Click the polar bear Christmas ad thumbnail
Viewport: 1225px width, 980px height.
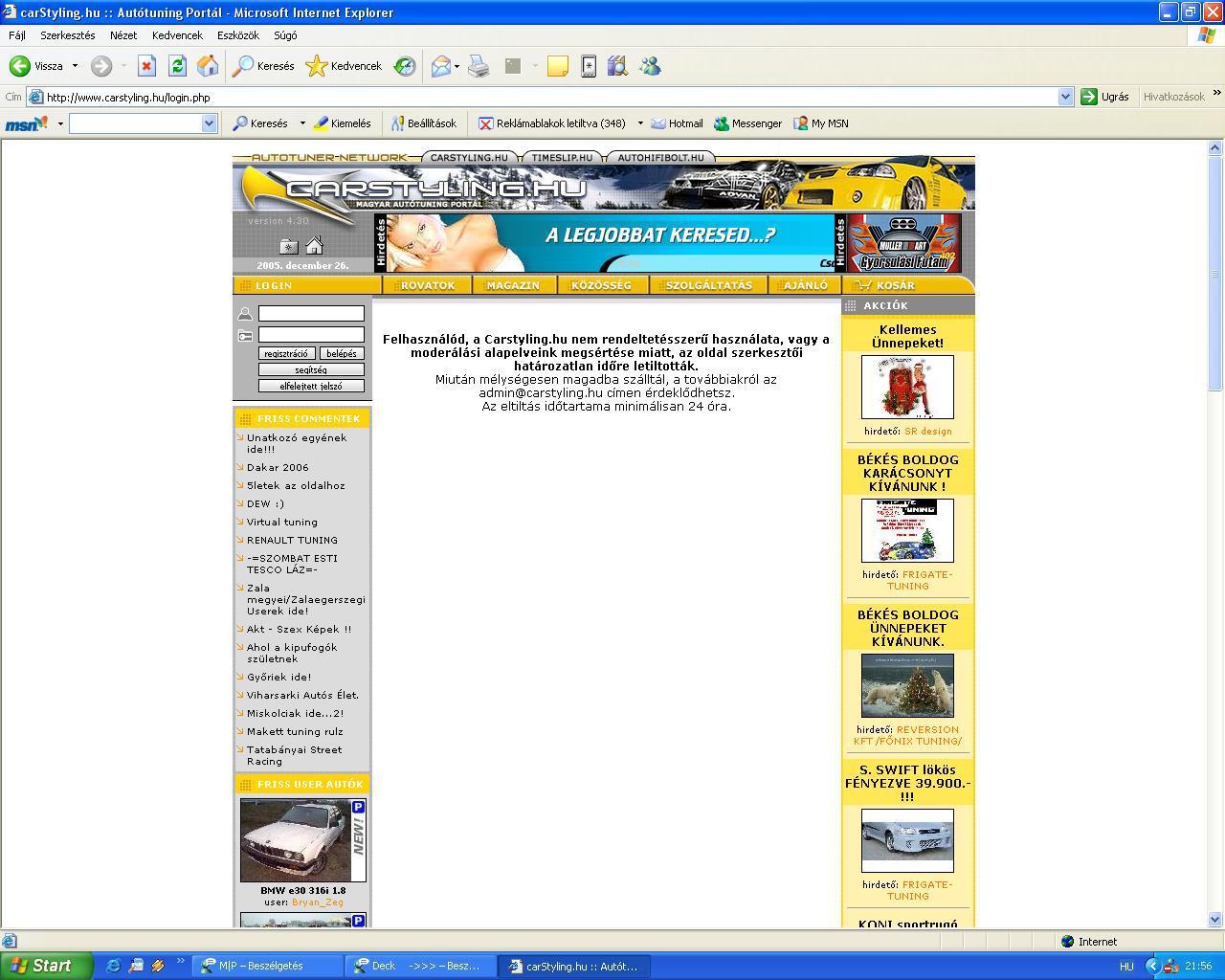pos(907,685)
